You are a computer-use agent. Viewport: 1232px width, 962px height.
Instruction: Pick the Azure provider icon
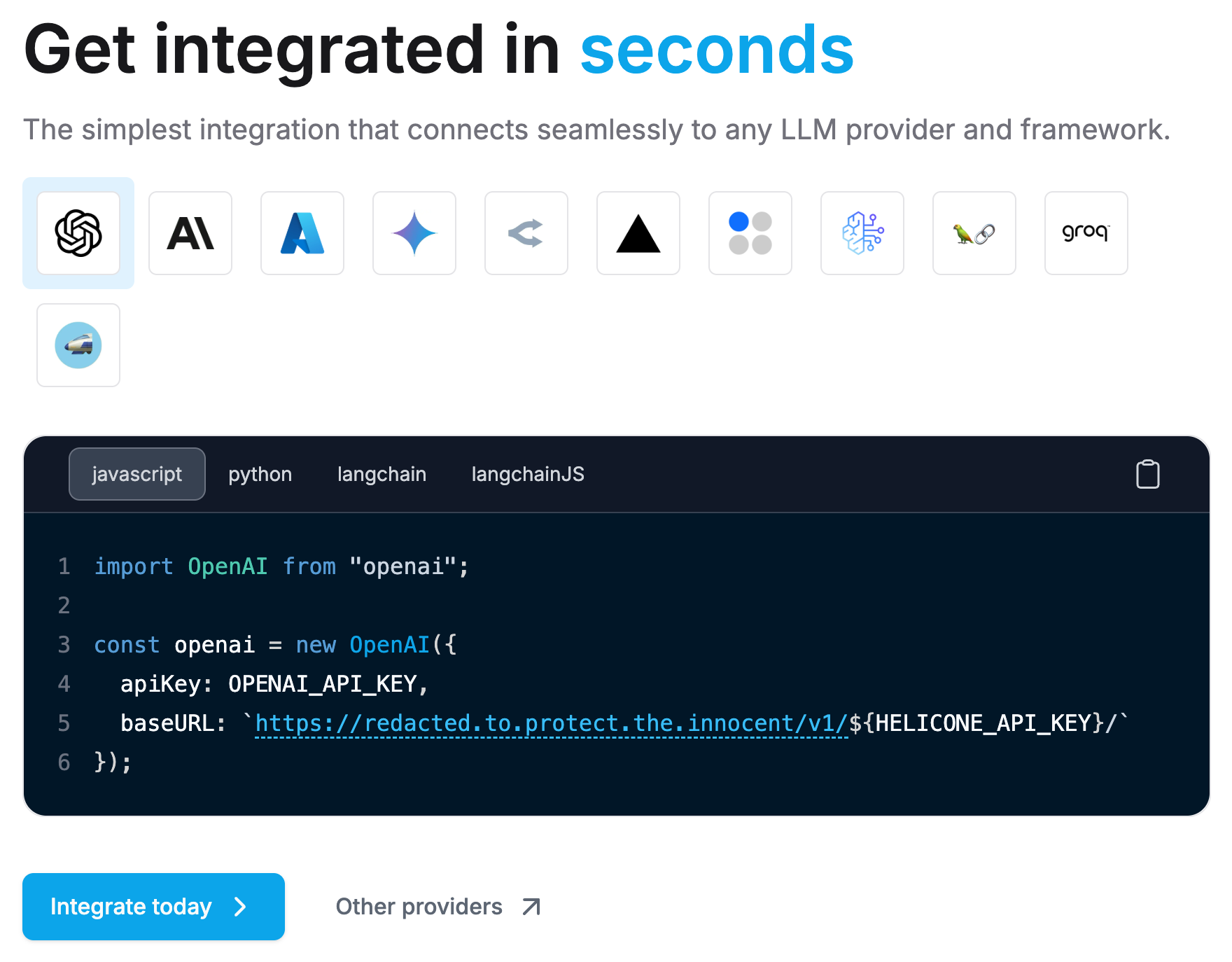point(302,233)
